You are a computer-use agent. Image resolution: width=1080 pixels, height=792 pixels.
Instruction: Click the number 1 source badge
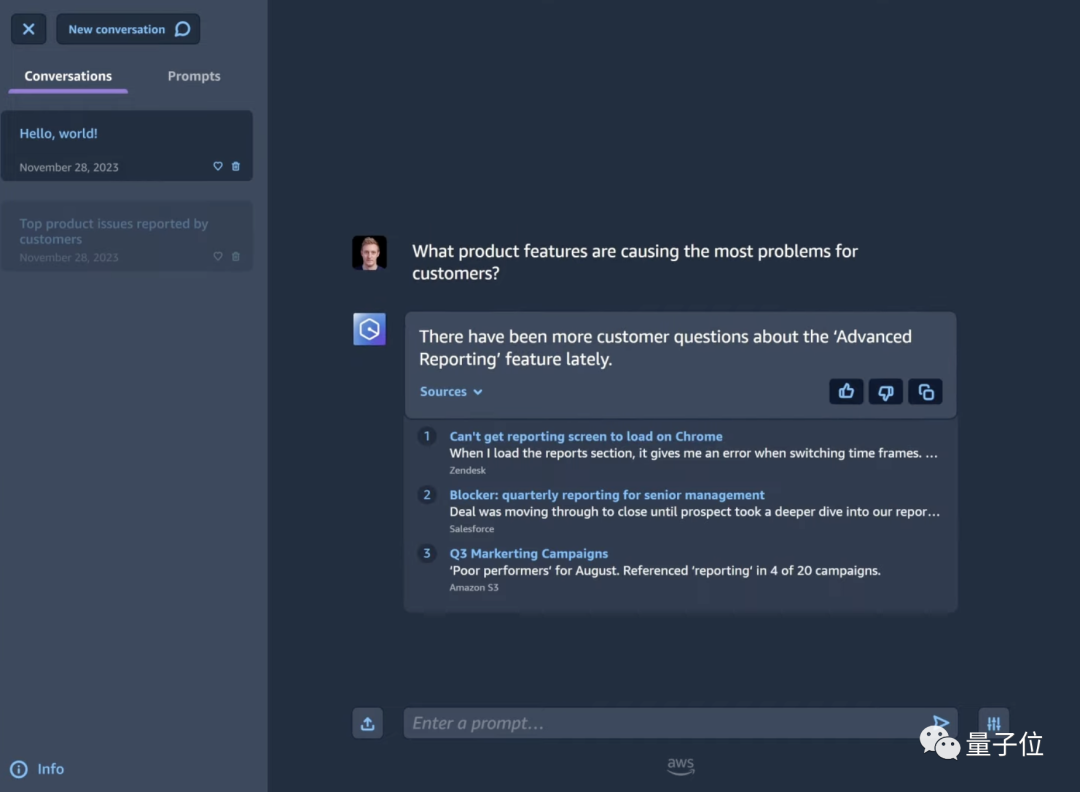[x=427, y=437]
